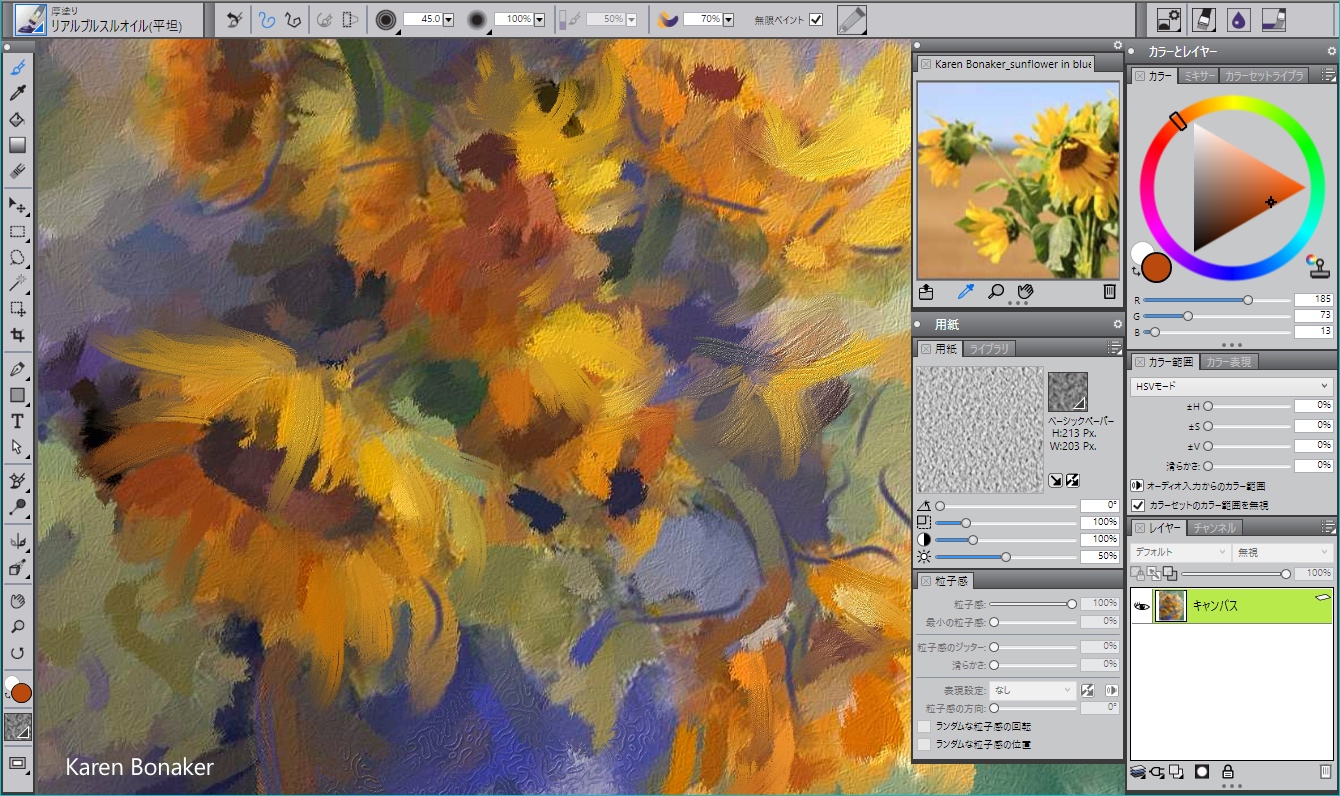Select the Rectangular Selection tool
Image resolution: width=1340 pixels, height=796 pixels.
tap(17, 232)
